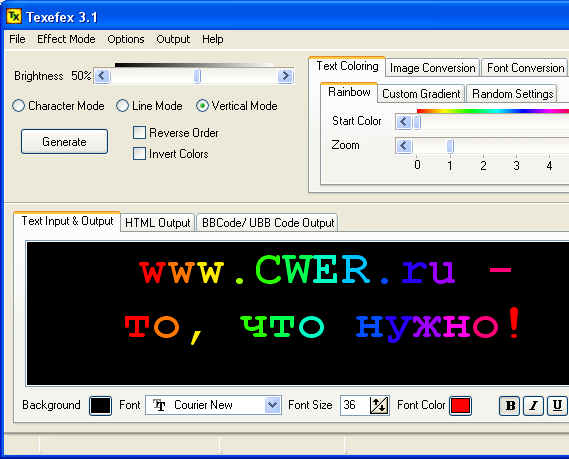
Task: Select the Custom Gradient sub-tab
Action: coord(421,94)
